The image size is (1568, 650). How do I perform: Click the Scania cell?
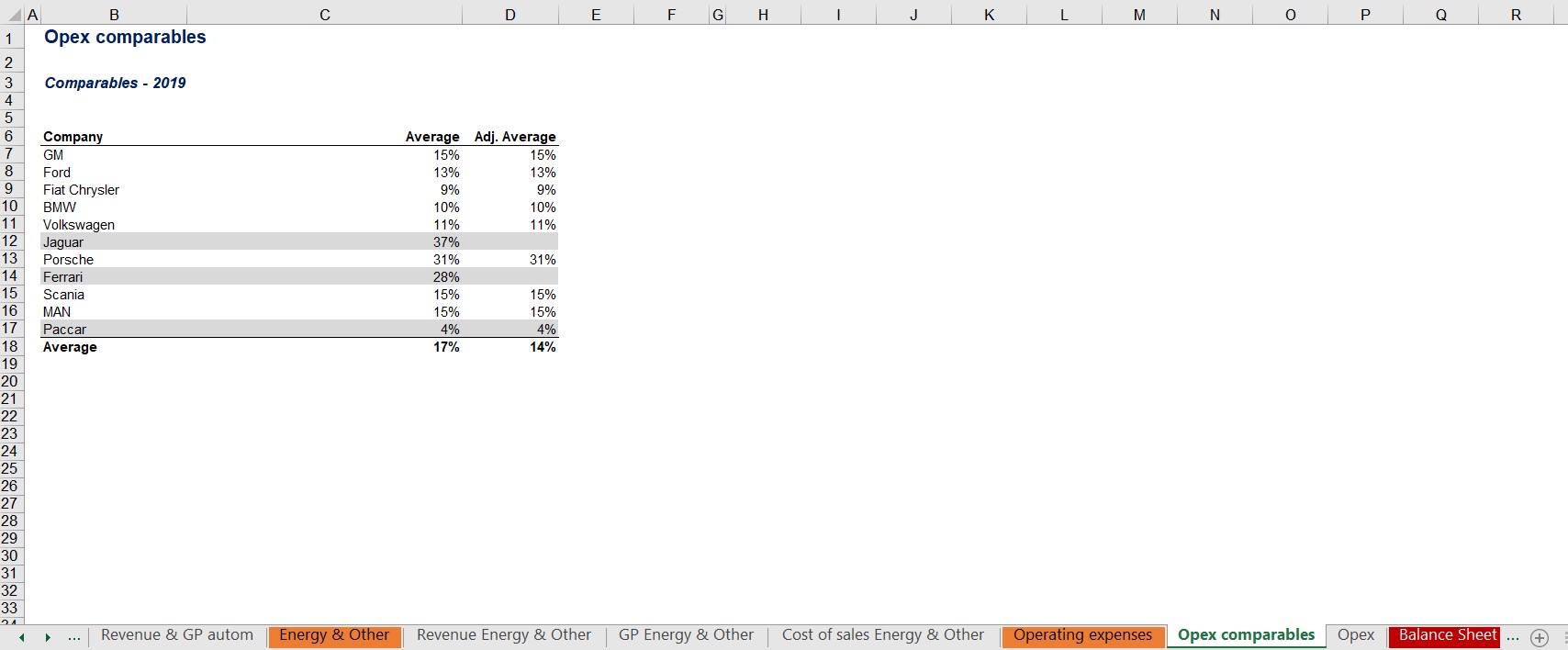click(x=63, y=295)
